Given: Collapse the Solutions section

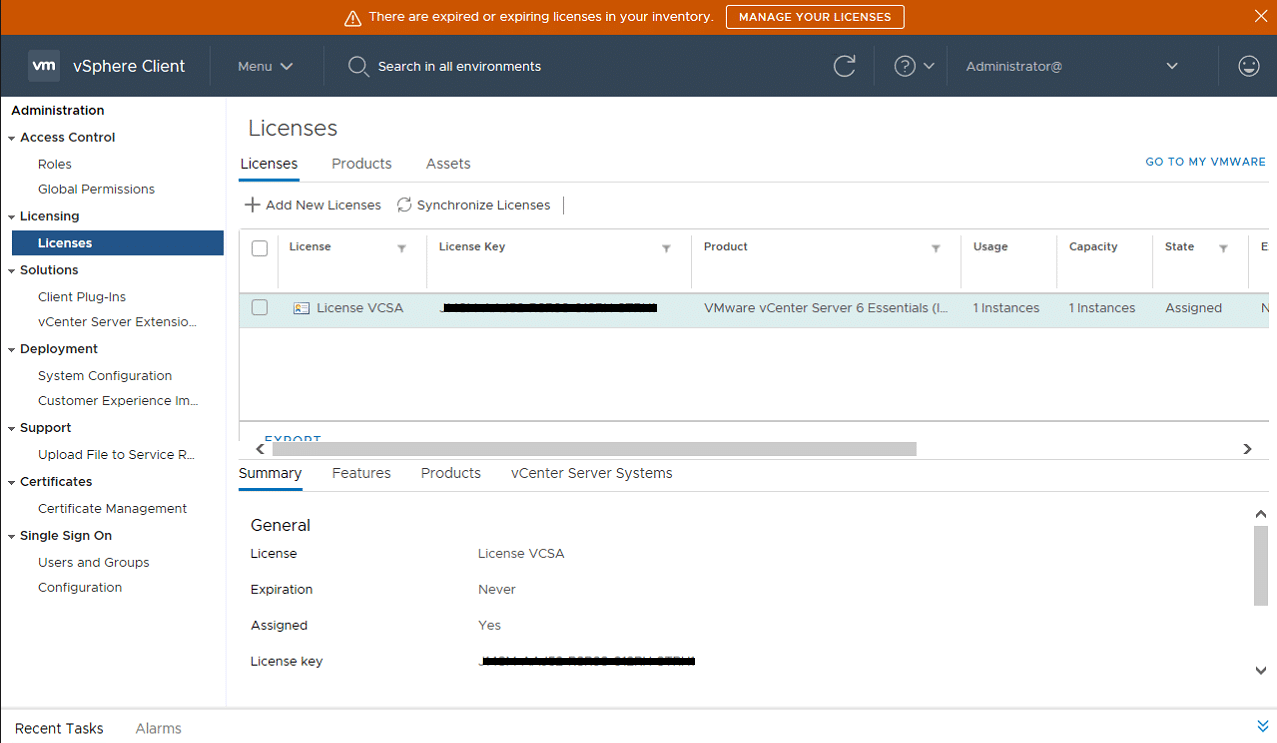Looking at the screenshot, I should click(x=12, y=271).
